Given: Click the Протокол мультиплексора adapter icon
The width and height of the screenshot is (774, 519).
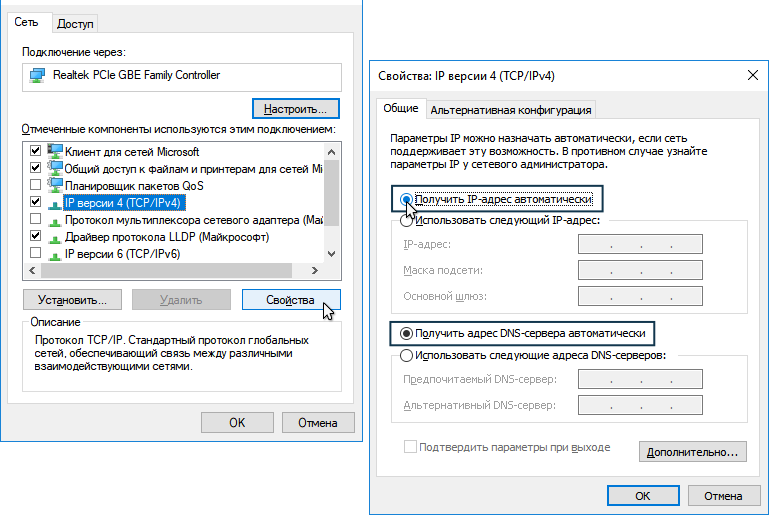Looking at the screenshot, I should pyautogui.click(x=55, y=219).
